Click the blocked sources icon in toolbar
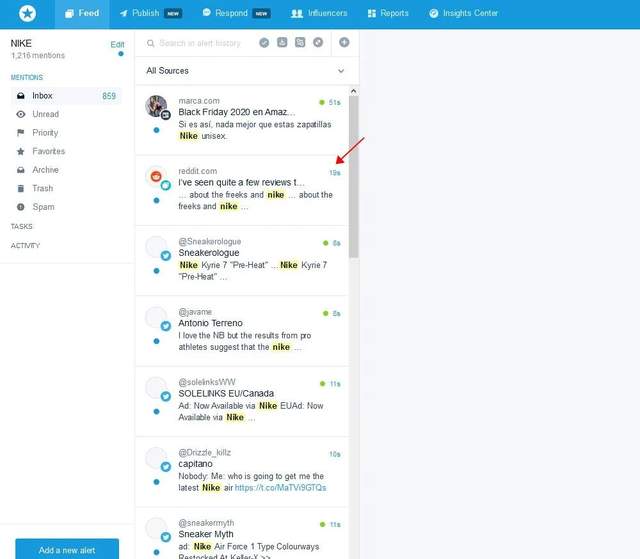The height and width of the screenshot is (559, 640). pyautogui.click(x=318, y=42)
